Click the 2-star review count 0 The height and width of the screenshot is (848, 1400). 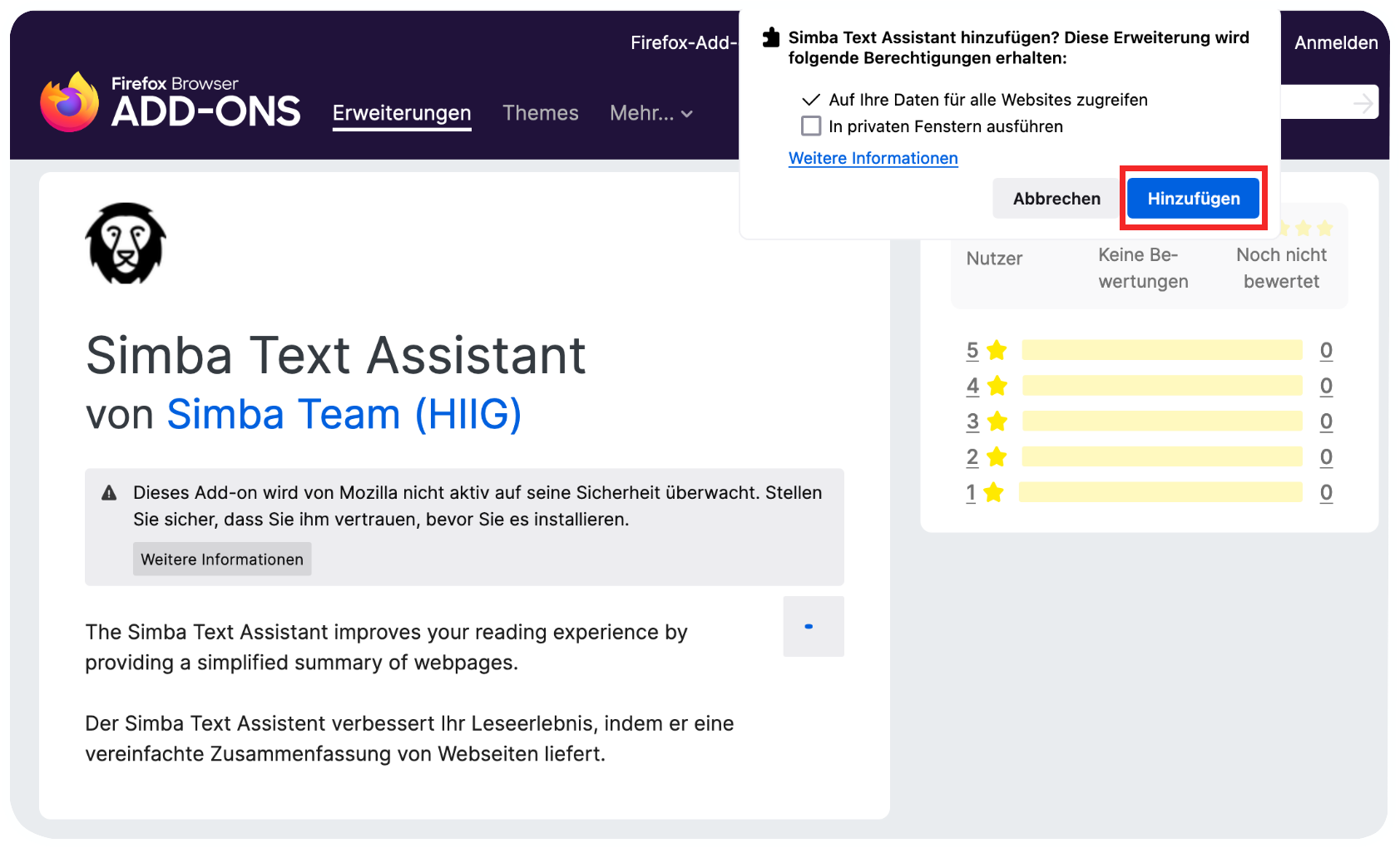coord(1326,457)
